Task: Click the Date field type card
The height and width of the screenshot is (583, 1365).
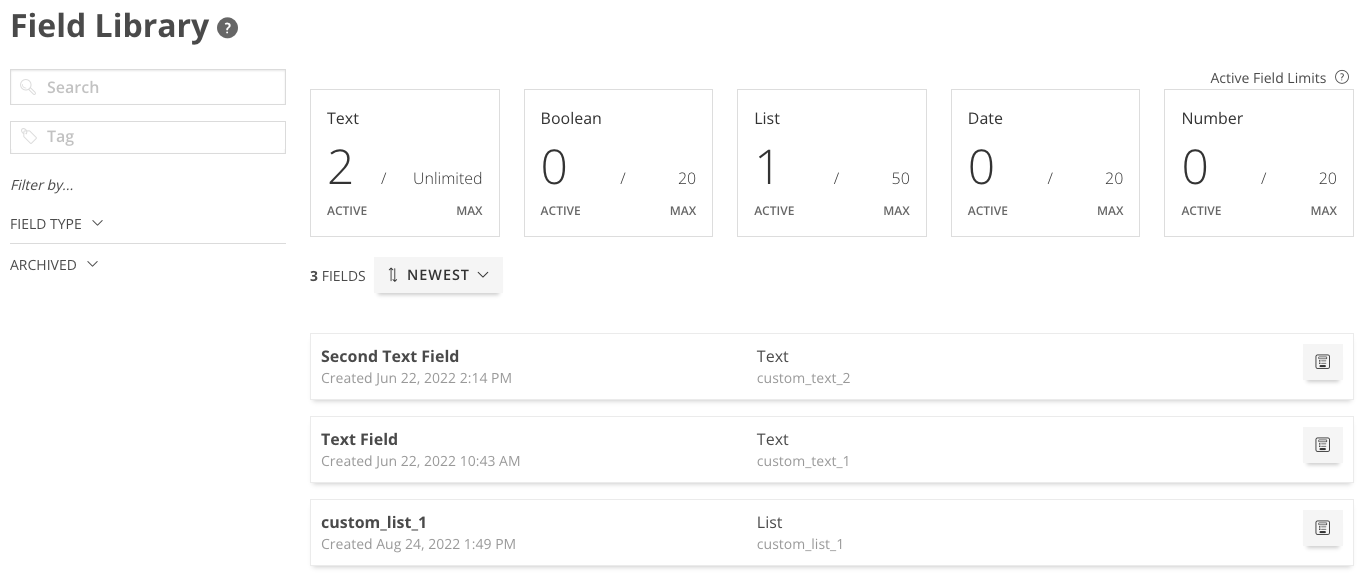Action: [x=1045, y=161]
